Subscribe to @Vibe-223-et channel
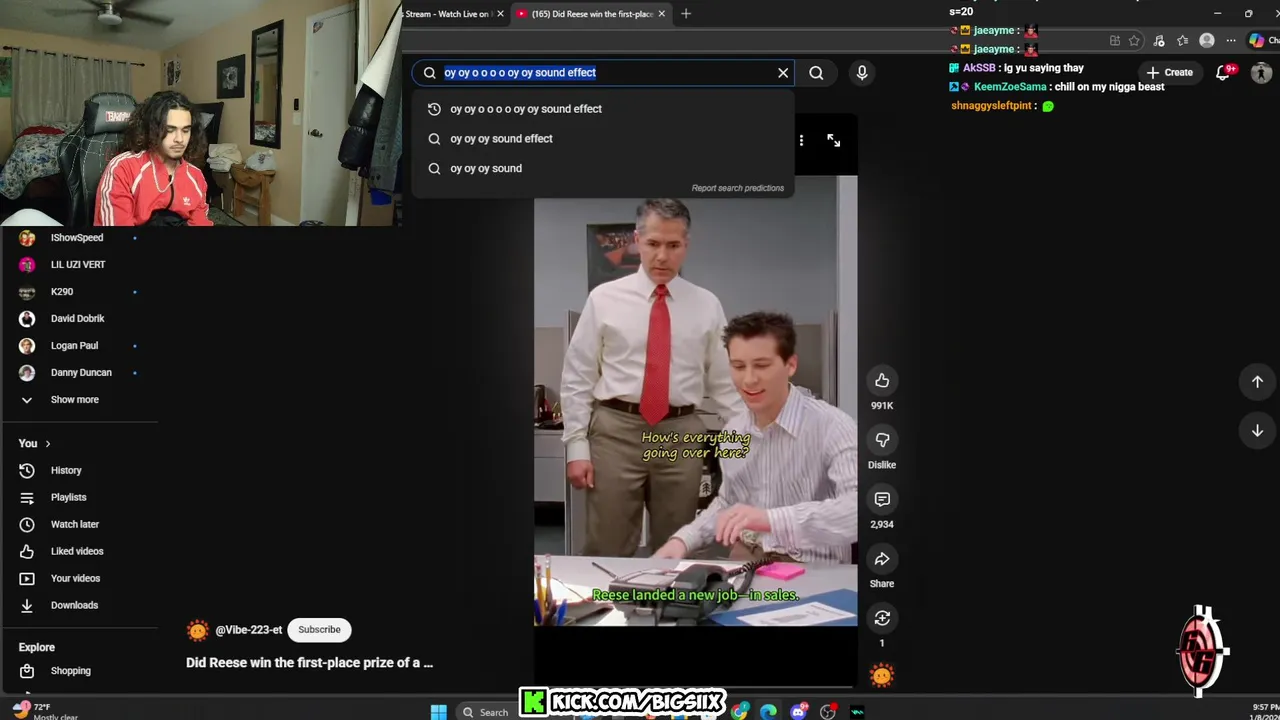The image size is (1280, 720). coord(319,629)
